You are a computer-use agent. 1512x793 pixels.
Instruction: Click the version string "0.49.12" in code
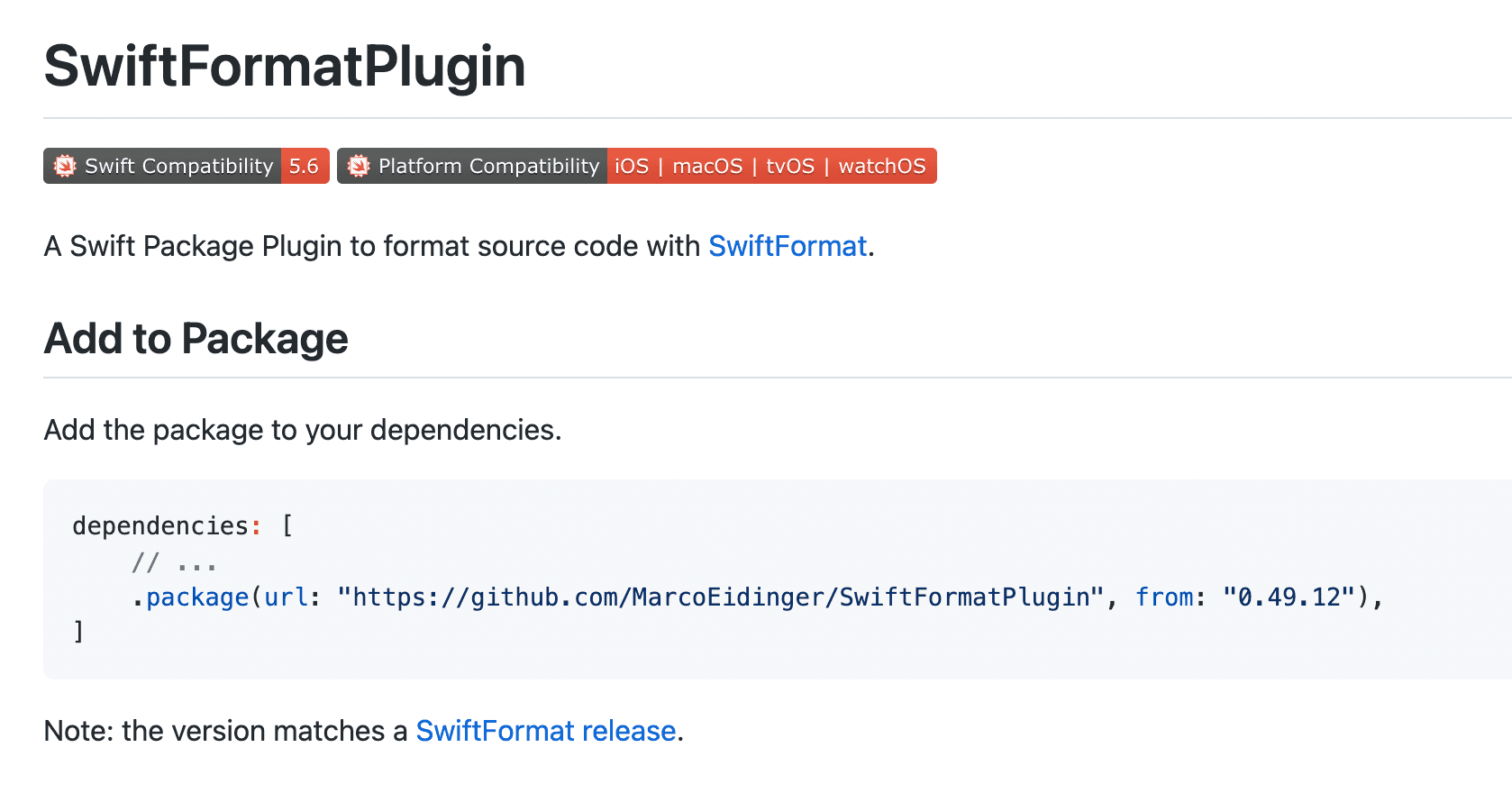pos(1289,597)
